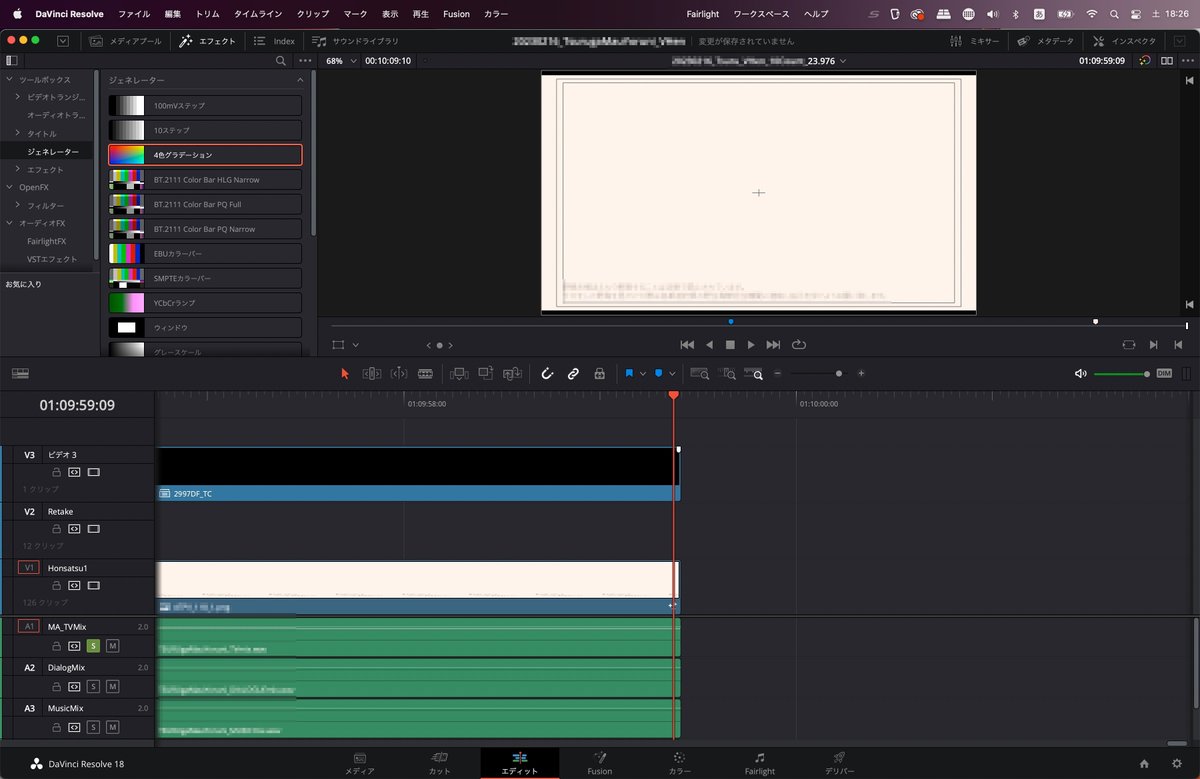Screen dimensions: 1200x779
Task: Open the flag color dropdown arrow
Action: 643,373
